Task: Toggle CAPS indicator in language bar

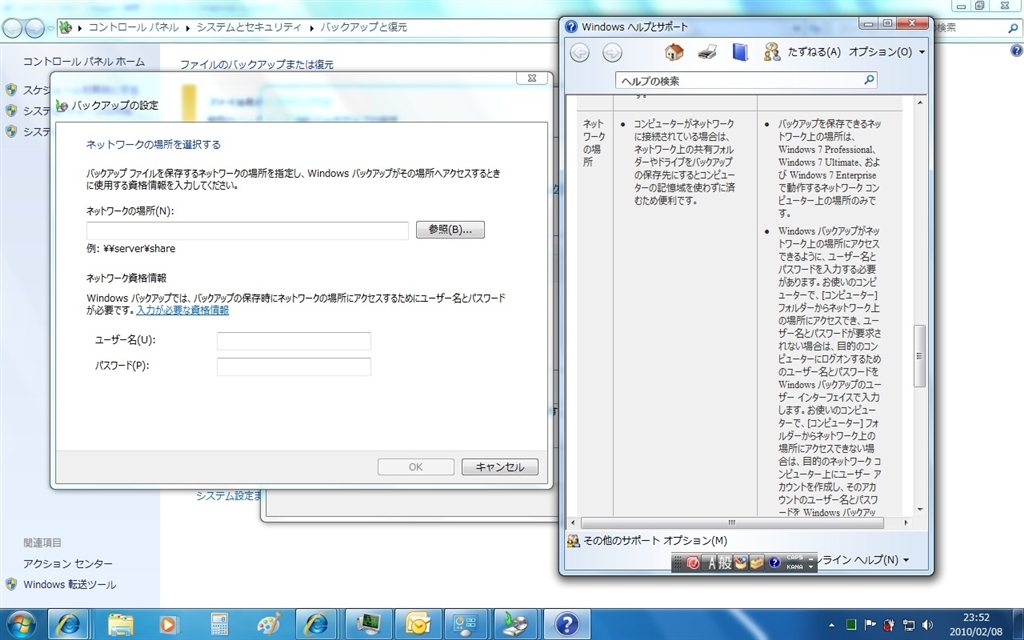Action: click(x=794, y=558)
